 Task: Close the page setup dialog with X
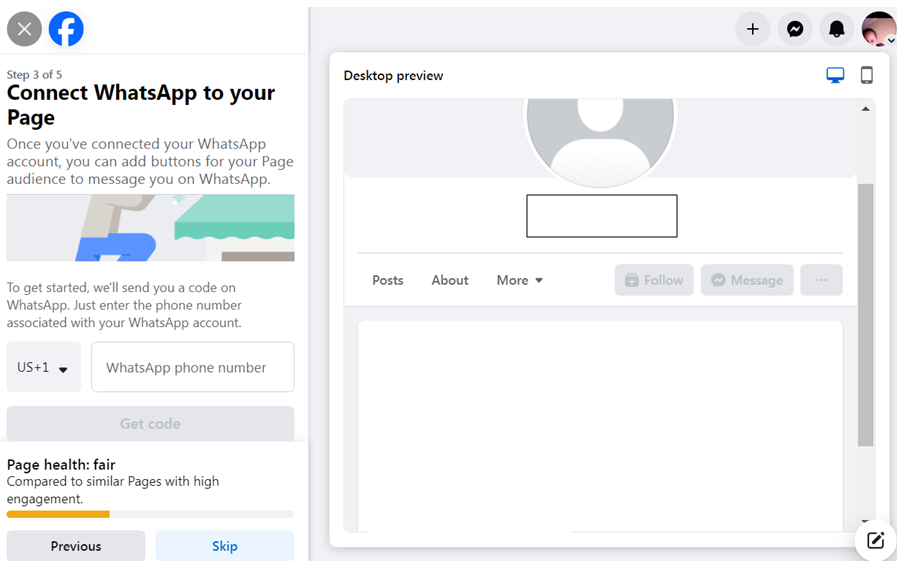[x=24, y=29]
